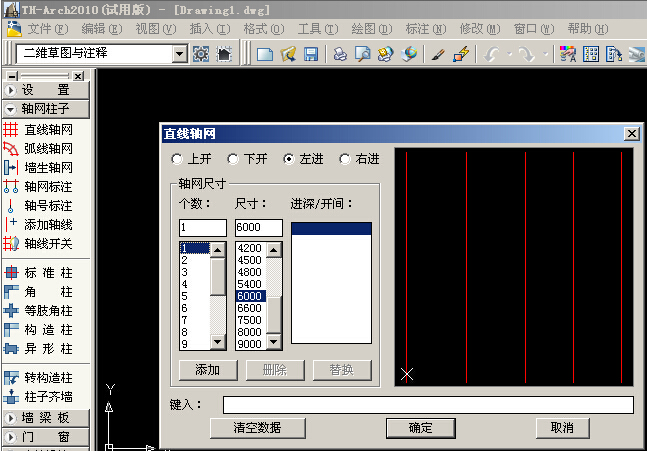Viewport: 647px width, 451px height.
Task: Select the 等肢角柱 tool icon
Action: [x=11, y=310]
